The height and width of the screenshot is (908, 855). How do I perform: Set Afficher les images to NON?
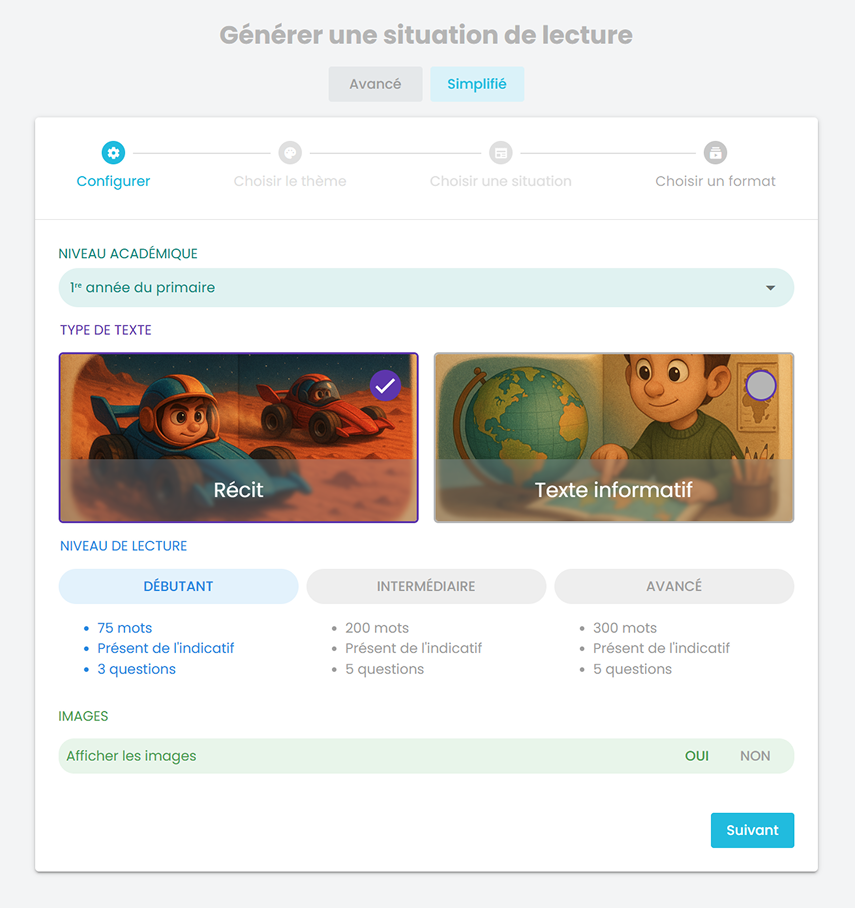click(755, 756)
